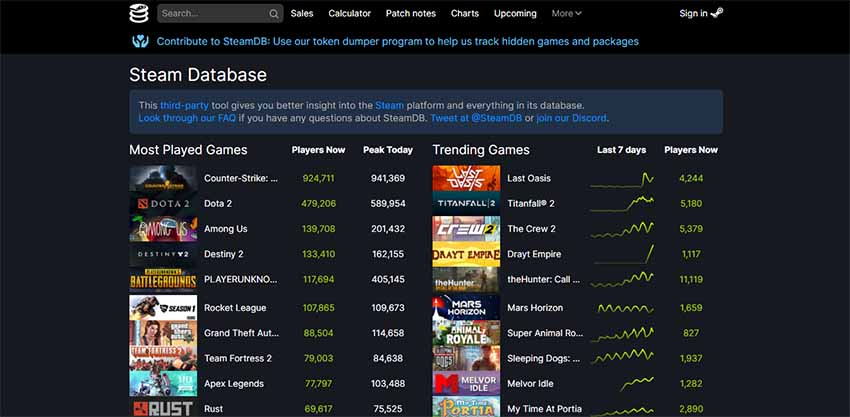Open the join our Discord link
Viewport: 850px width, 417px height.
coord(571,118)
